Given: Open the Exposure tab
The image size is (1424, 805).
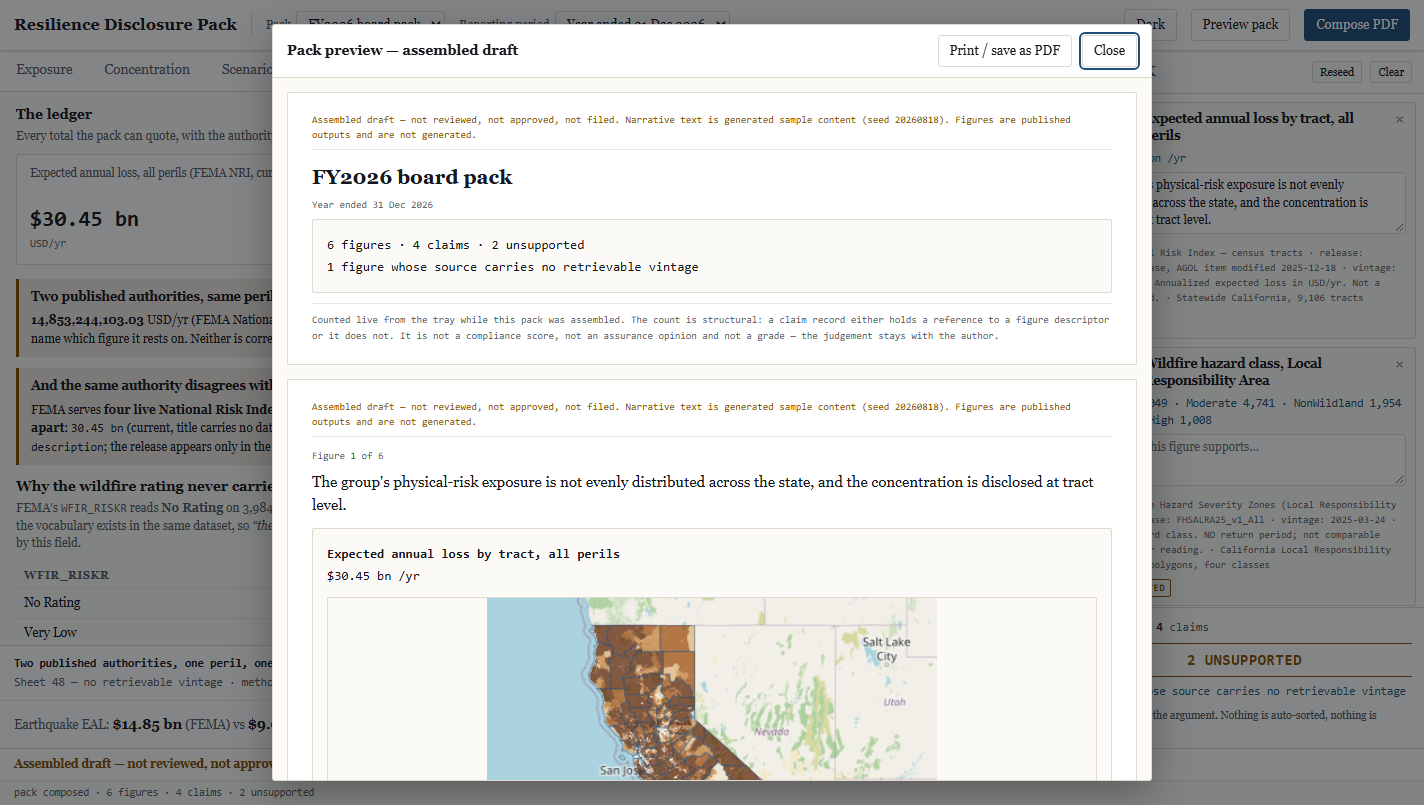Looking at the screenshot, I should (45, 69).
